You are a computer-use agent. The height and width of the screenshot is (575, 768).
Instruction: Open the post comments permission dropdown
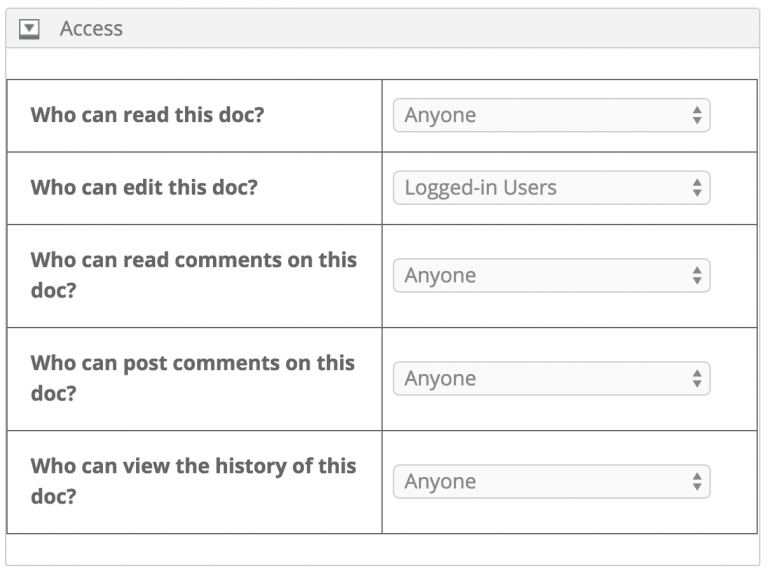[x=552, y=379]
